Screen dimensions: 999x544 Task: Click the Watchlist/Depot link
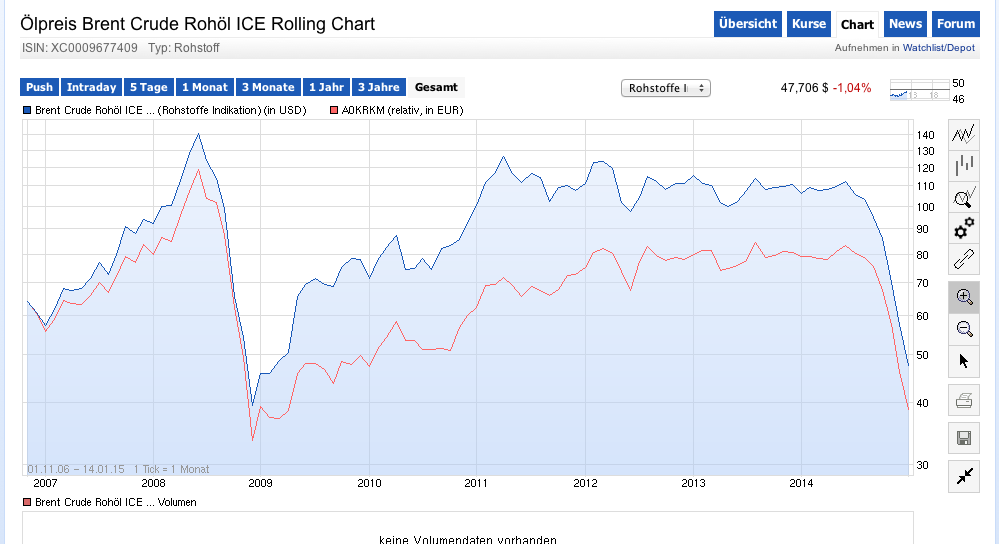938,47
